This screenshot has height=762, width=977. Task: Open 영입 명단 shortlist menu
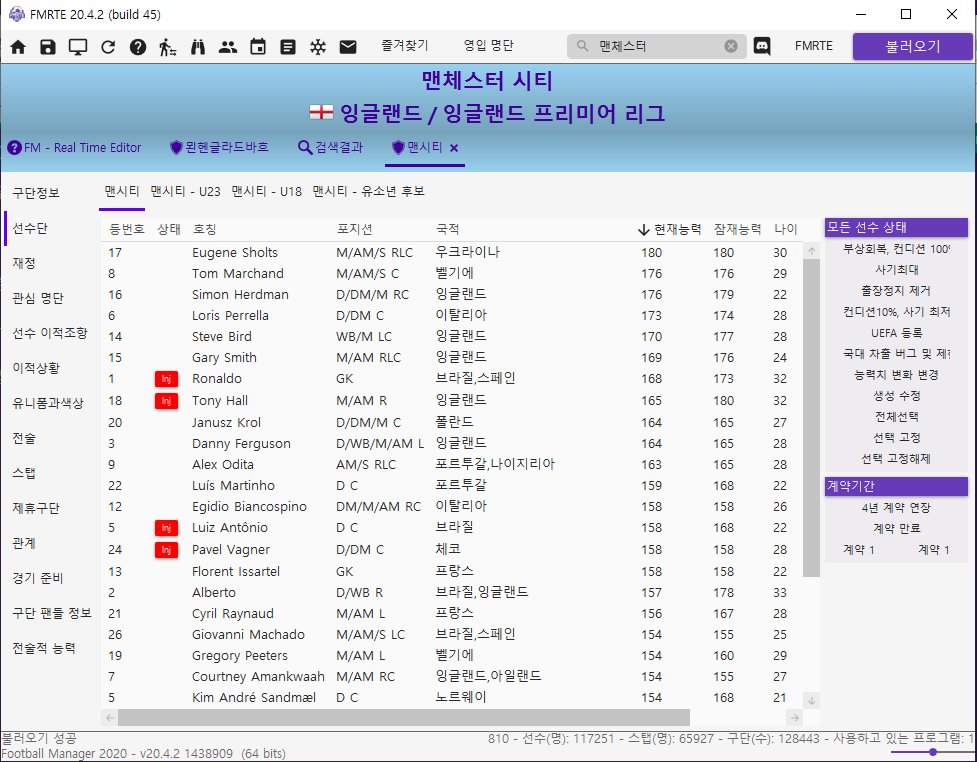(x=488, y=45)
